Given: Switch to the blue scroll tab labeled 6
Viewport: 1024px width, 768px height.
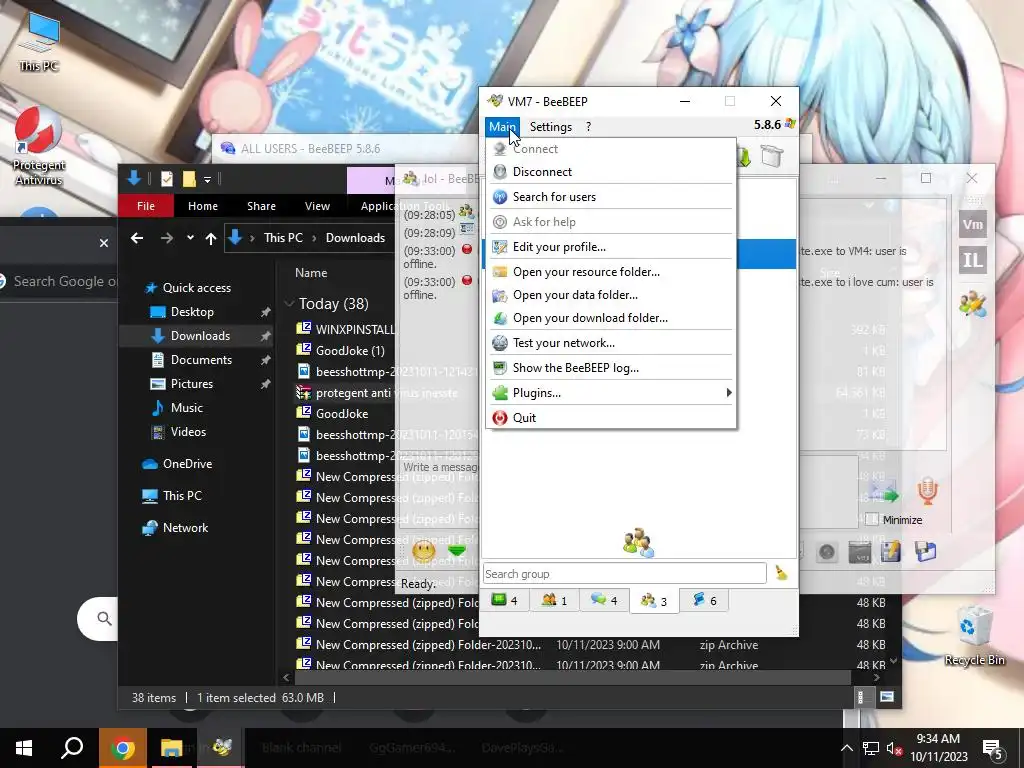Looking at the screenshot, I should click(x=704, y=600).
